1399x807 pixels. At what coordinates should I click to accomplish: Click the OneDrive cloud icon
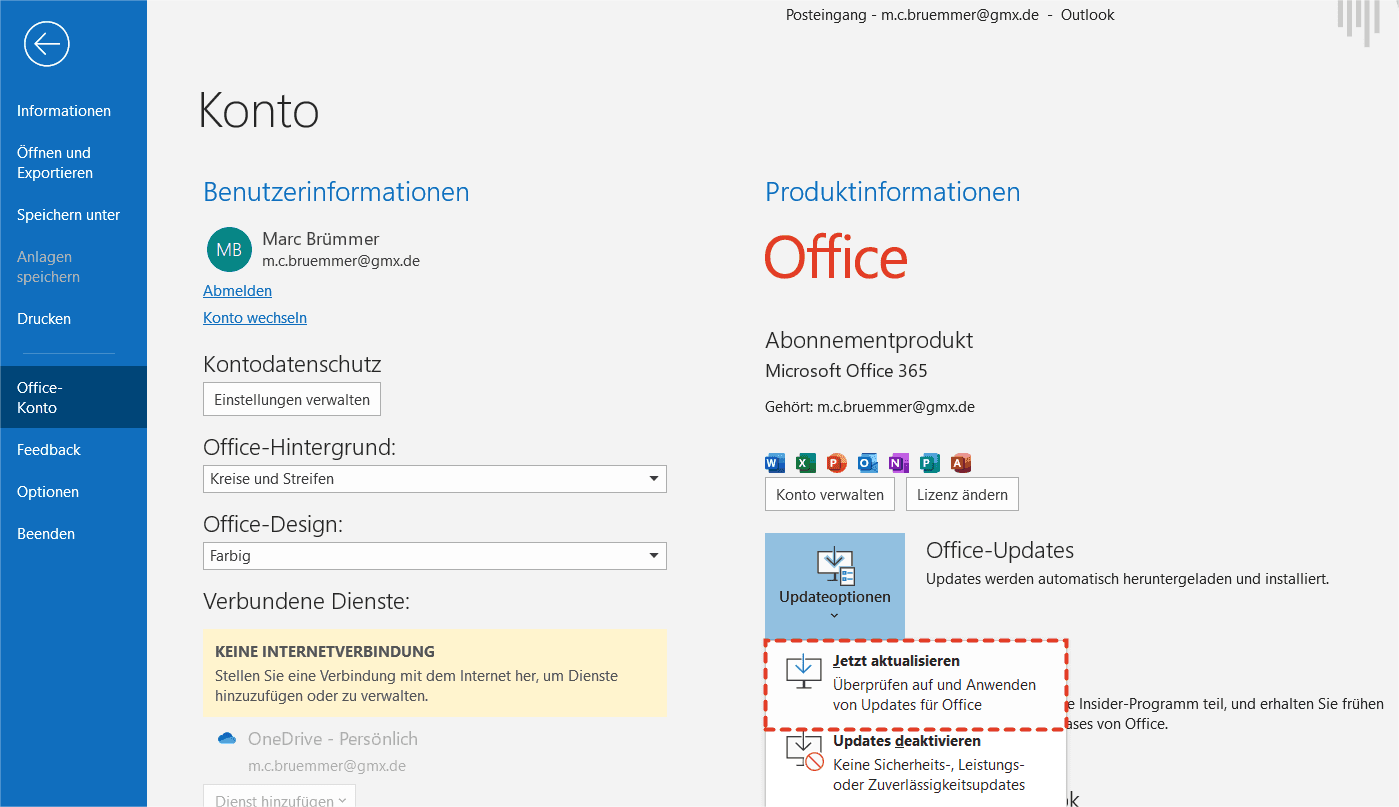tap(227, 739)
